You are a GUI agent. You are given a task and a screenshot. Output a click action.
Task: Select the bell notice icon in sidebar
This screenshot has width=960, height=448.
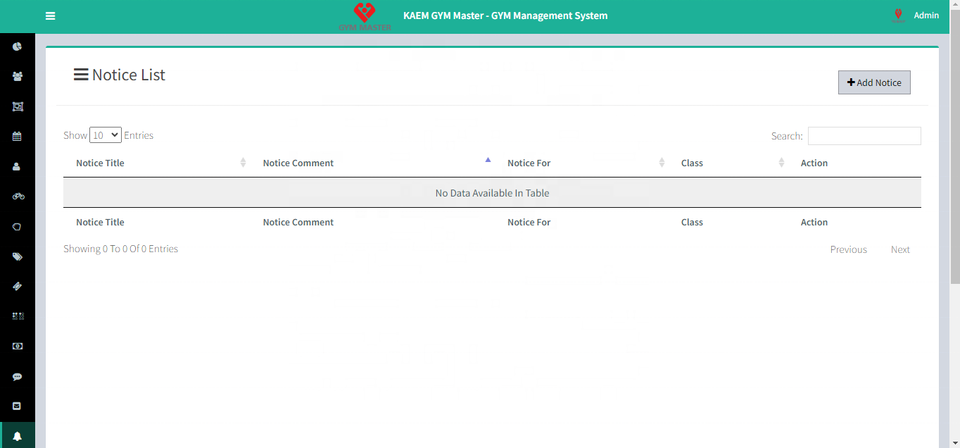tap(17, 437)
